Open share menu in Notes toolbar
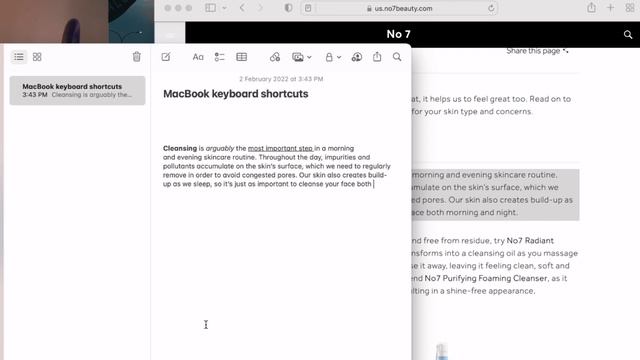Viewport: 640px width, 360px height. coord(377,56)
